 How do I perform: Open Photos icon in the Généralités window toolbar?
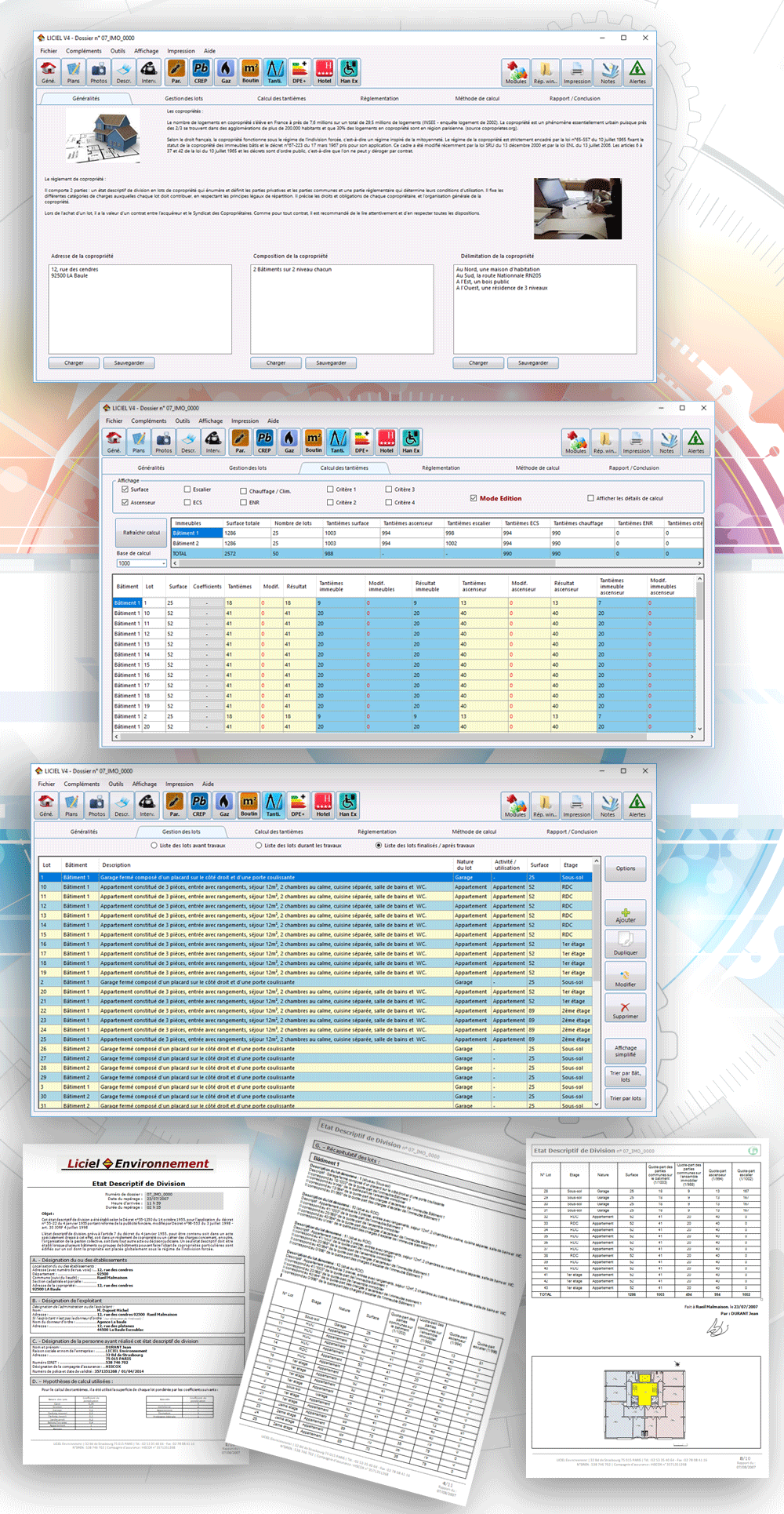[x=99, y=71]
